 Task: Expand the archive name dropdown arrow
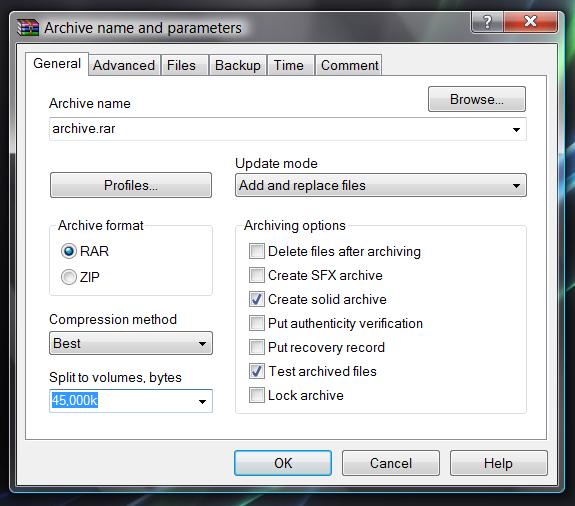pyautogui.click(x=516, y=129)
